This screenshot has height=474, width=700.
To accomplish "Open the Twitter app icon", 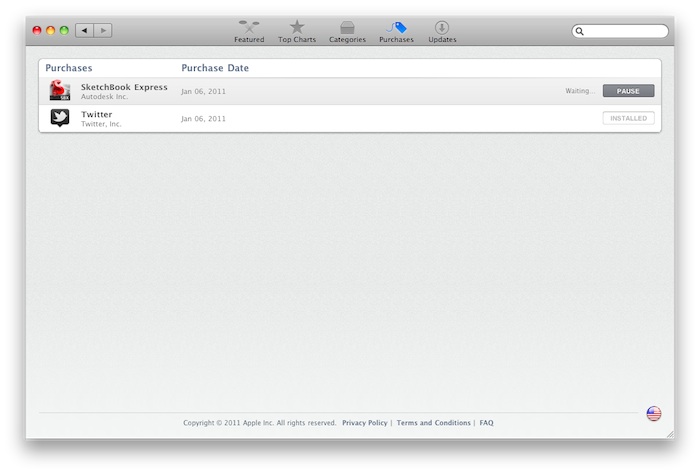I will [x=60, y=118].
